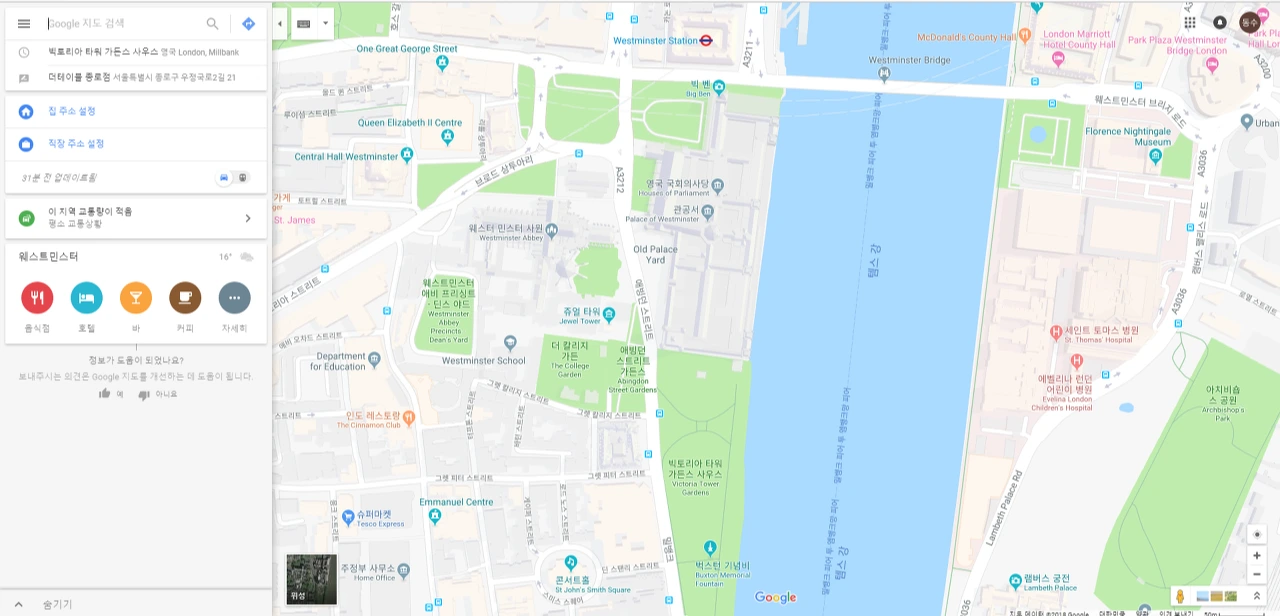Switch to satellite view thumbnail
1280x616 pixels.
pyautogui.click(x=312, y=580)
